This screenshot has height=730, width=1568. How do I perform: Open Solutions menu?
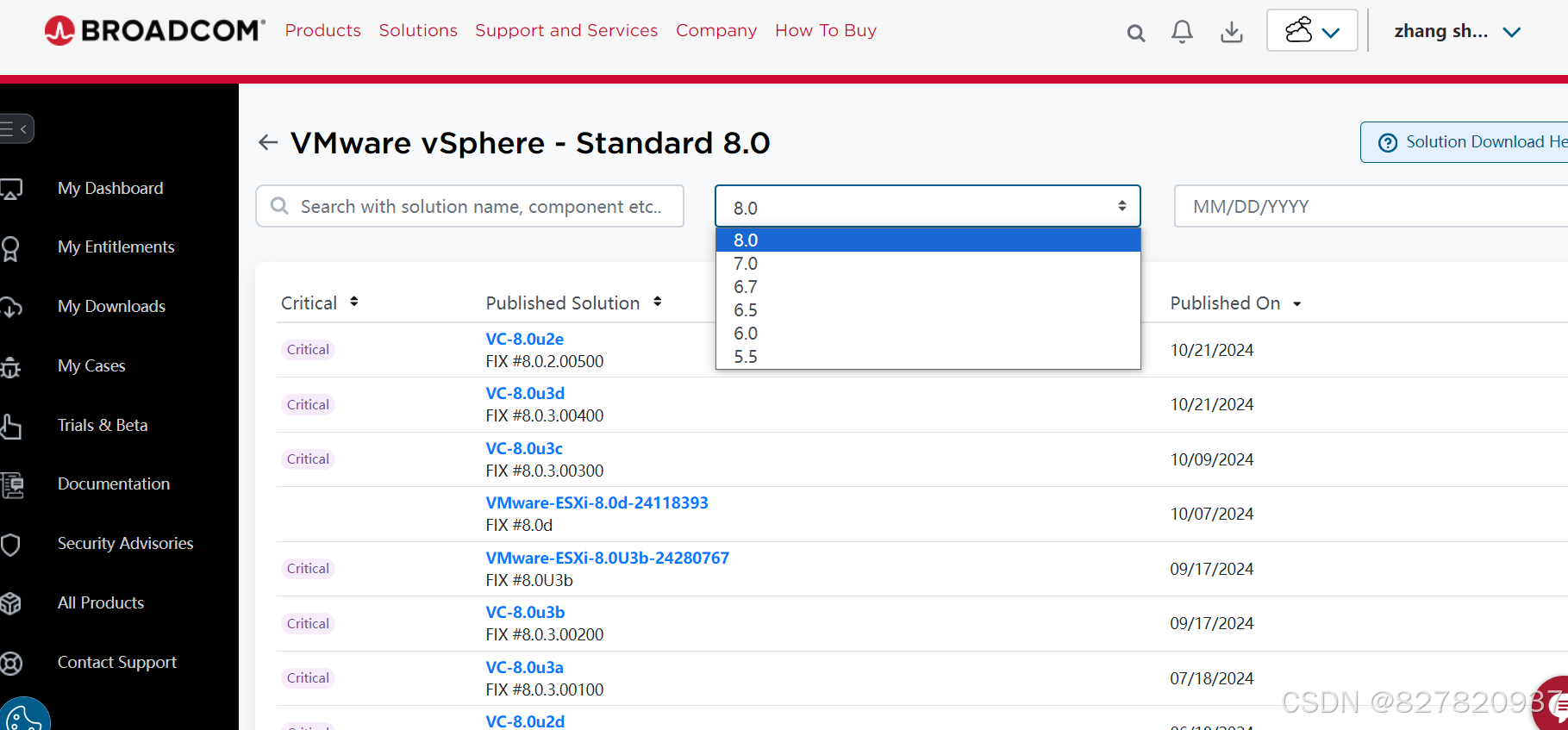(x=418, y=31)
